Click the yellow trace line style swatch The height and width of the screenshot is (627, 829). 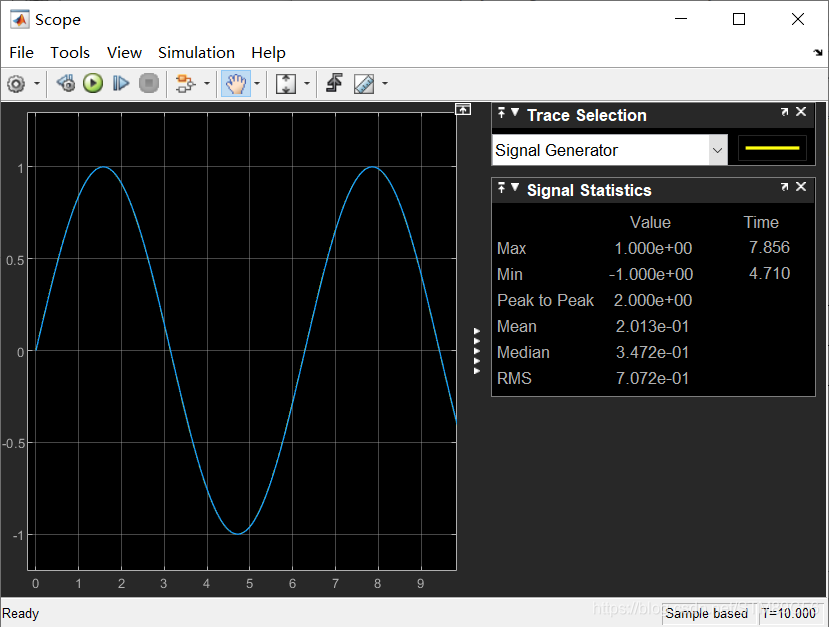(x=770, y=147)
